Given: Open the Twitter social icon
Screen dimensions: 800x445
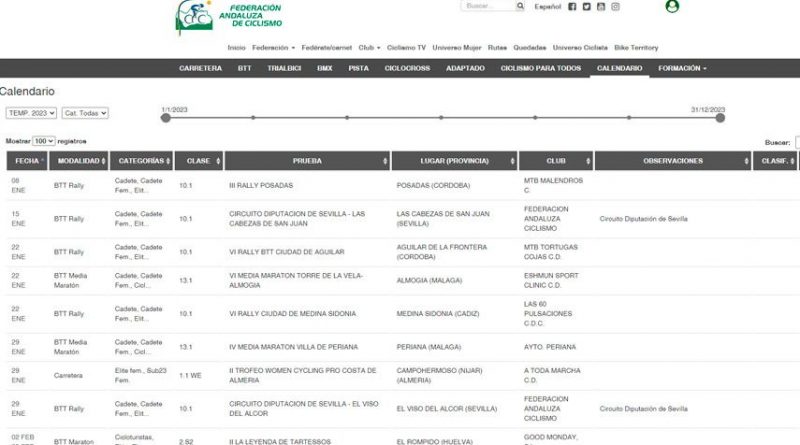Looking at the screenshot, I should coord(587,6).
